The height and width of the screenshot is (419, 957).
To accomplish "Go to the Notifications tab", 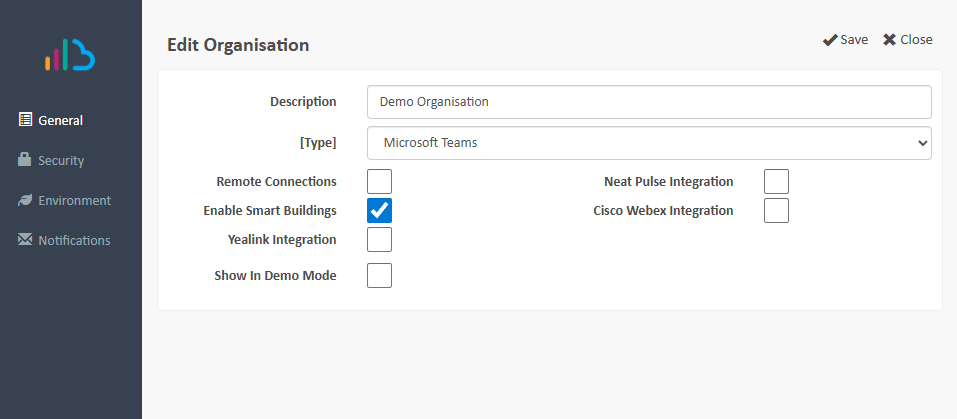I will click(74, 240).
